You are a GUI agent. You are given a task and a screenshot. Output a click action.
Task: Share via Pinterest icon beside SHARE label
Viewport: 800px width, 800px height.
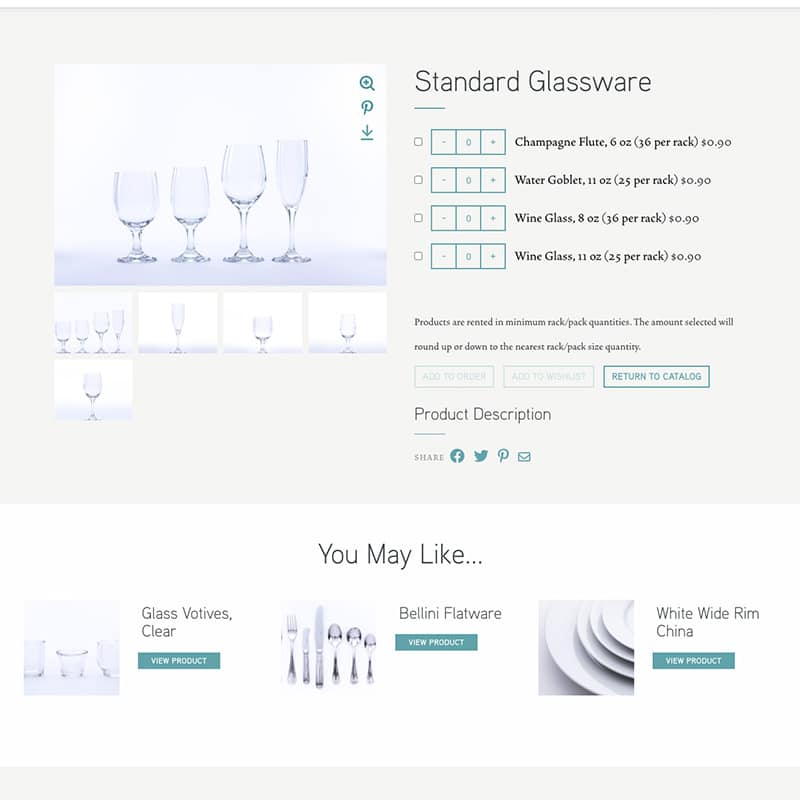(x=503, y=456)
